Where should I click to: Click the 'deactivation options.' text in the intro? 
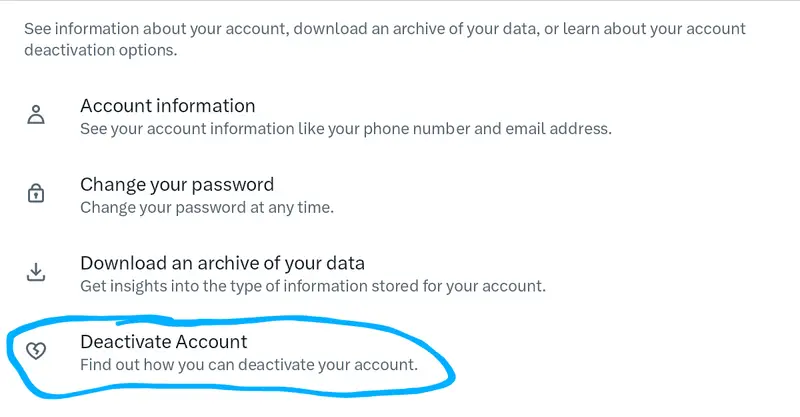100,49
